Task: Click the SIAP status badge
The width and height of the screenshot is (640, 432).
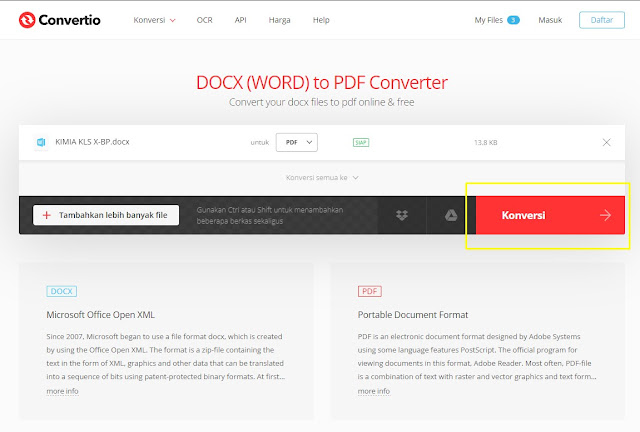Action: click(361, 143)
